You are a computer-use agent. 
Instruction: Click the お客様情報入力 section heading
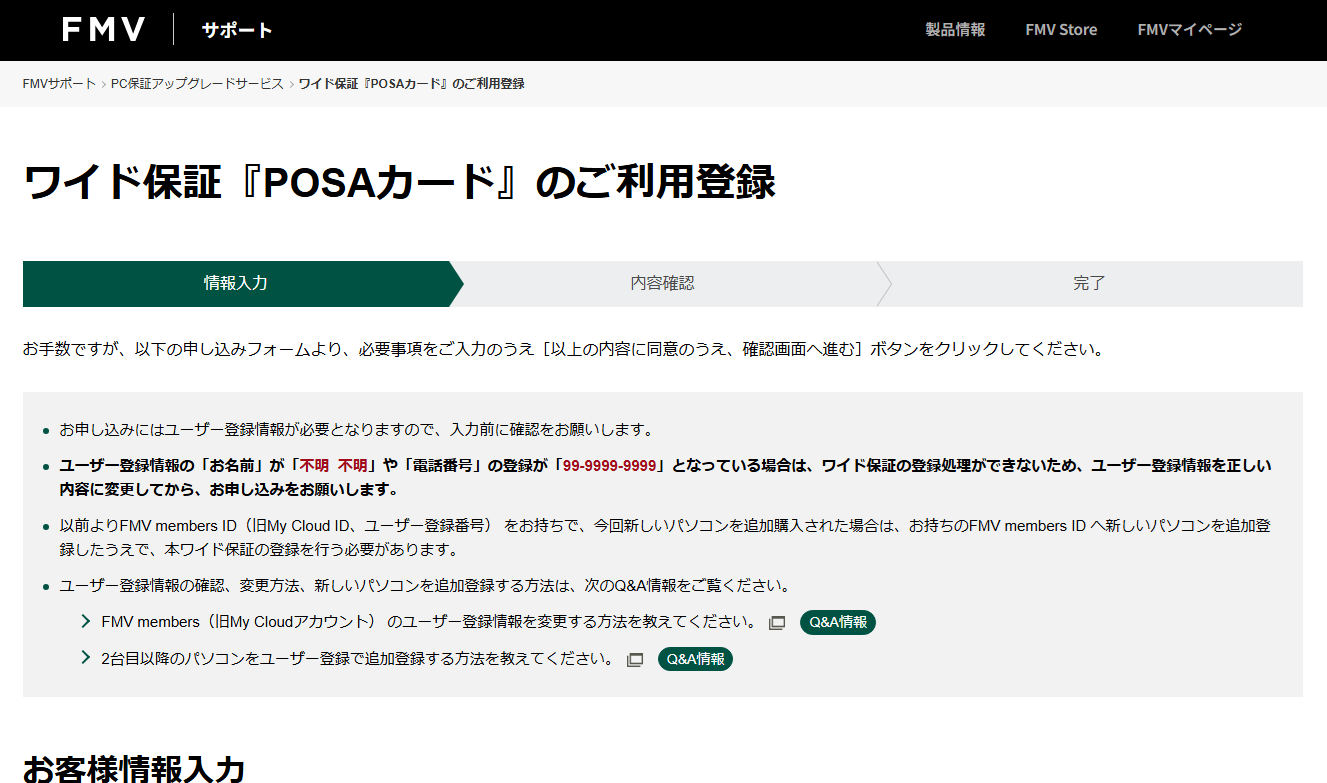tap(134, 768)
